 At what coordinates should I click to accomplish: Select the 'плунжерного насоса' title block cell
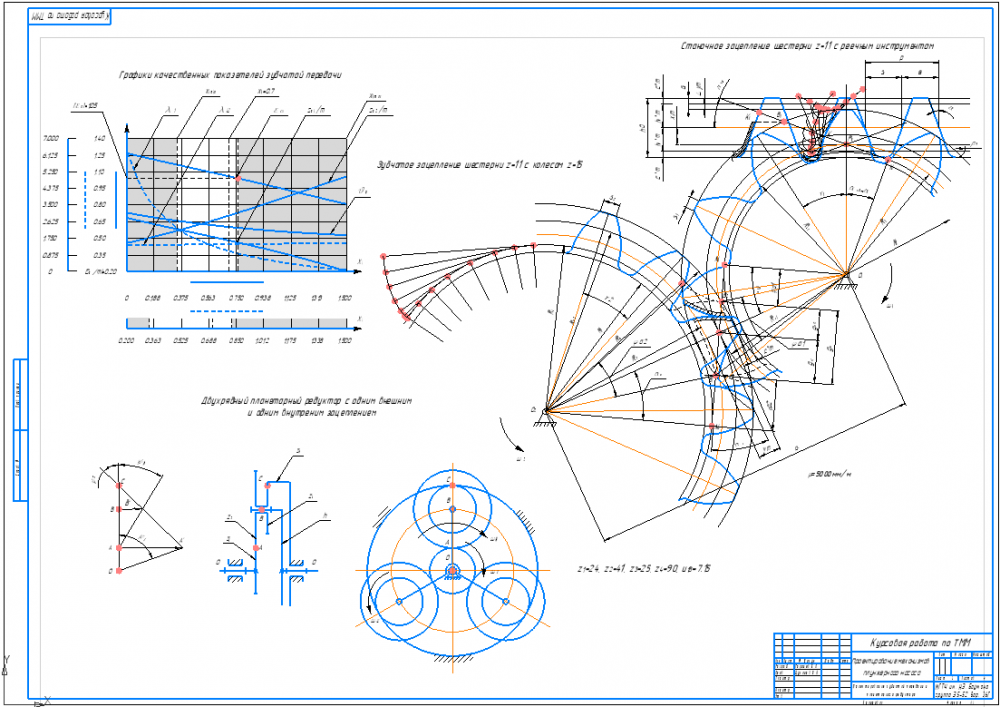(x=892, y=672)
